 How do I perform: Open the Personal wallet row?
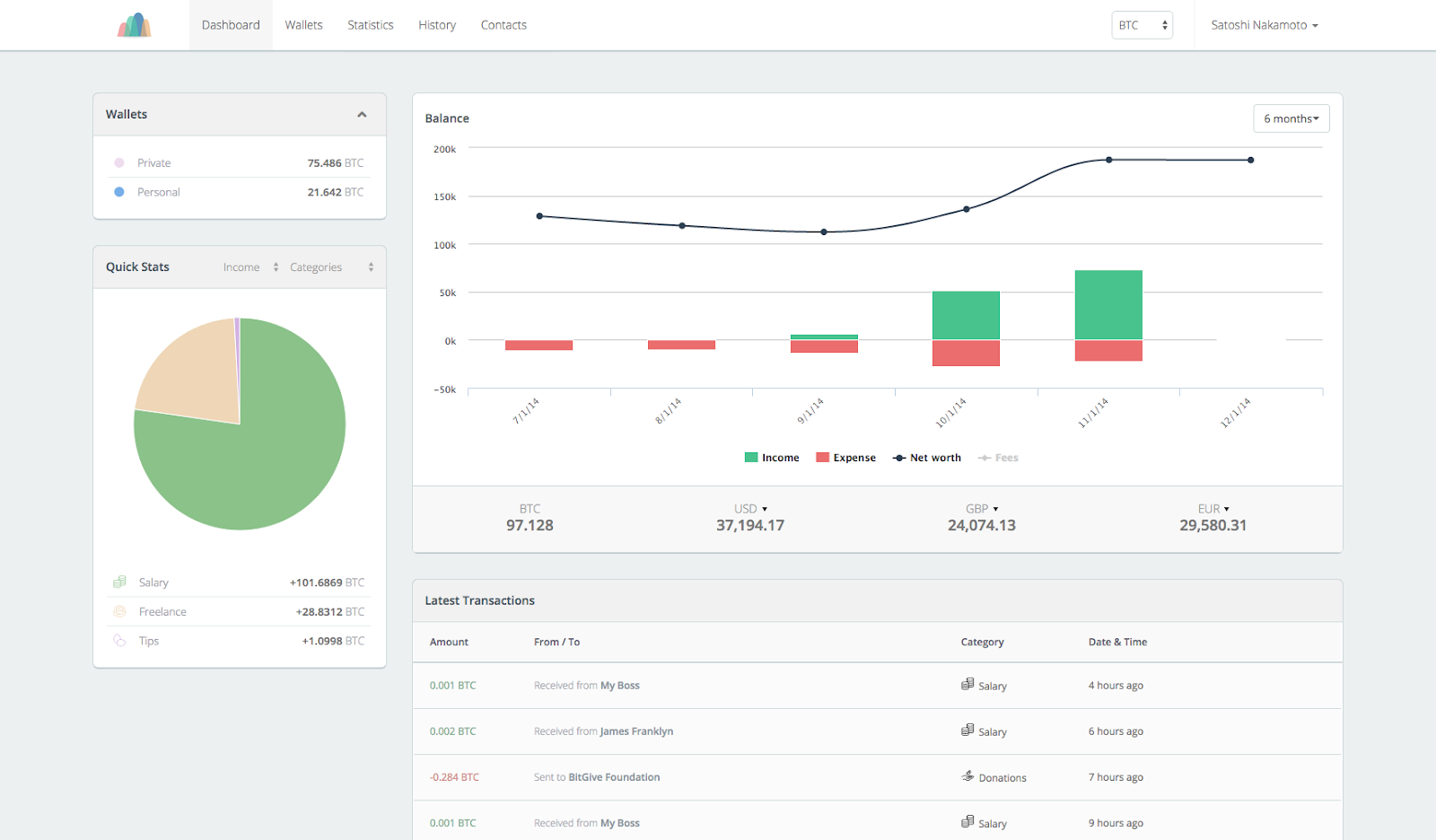(240, 192)
